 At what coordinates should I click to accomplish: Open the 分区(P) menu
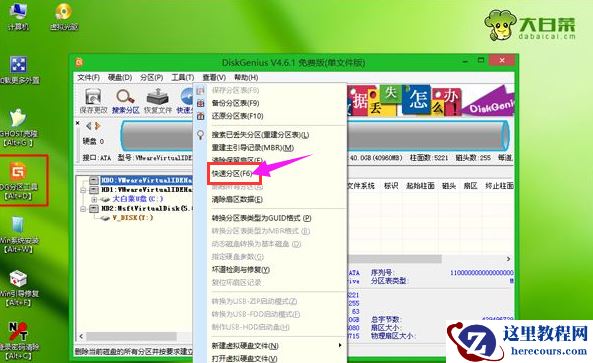[151, 78]
